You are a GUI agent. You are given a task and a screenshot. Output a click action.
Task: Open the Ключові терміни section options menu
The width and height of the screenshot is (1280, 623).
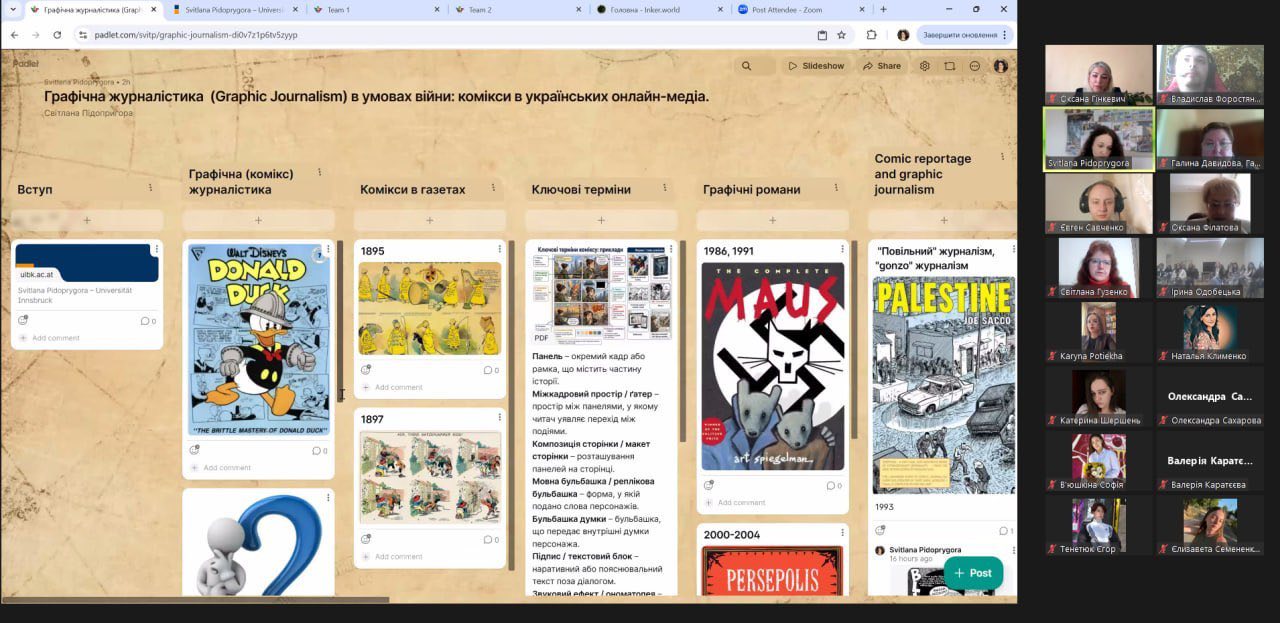665,188
